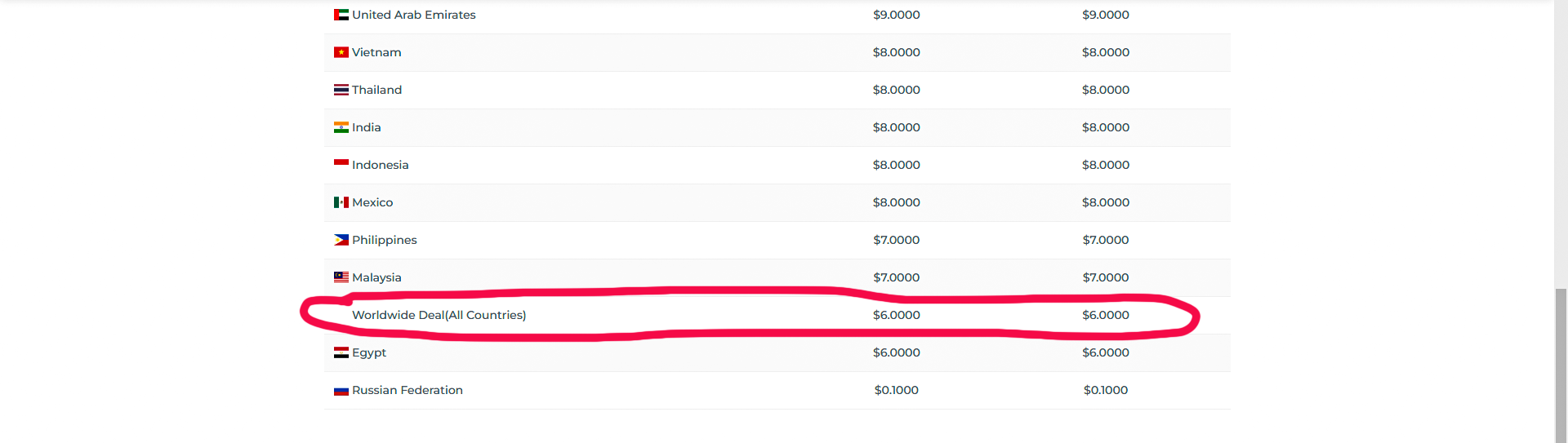Screen dimensions: 1568x443
Task: Click the Mexico flag icon
Action: coord(341,202)
